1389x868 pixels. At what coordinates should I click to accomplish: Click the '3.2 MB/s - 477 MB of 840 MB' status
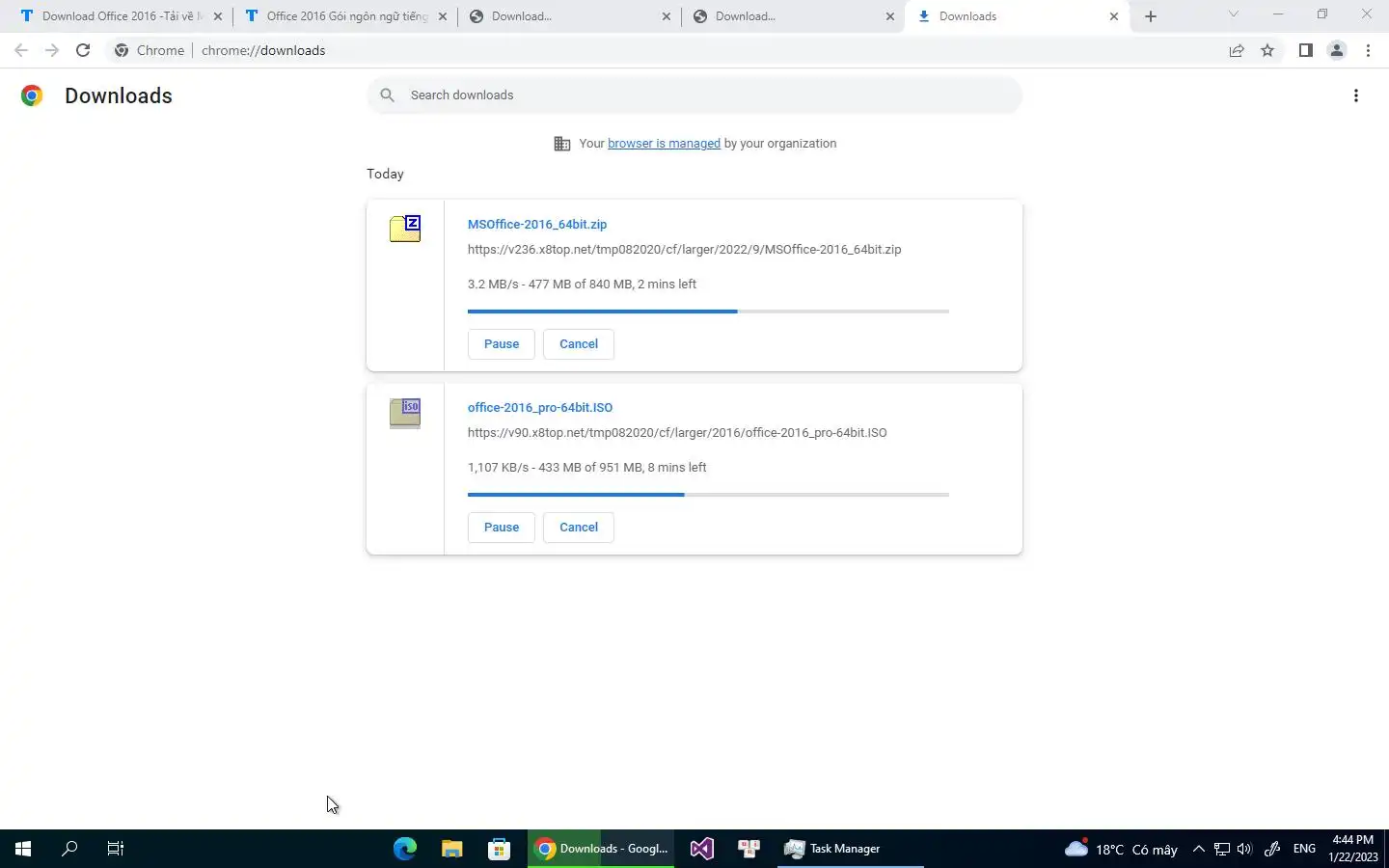click(582, 284)
